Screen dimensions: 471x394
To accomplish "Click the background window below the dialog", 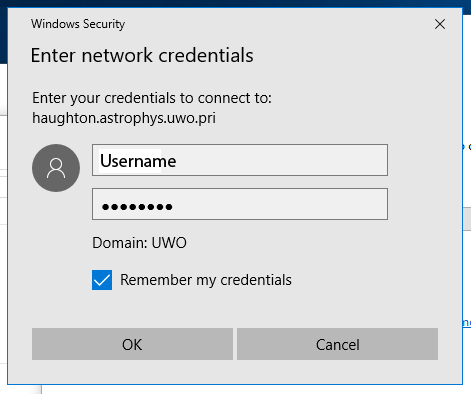I will pos(253,390).
